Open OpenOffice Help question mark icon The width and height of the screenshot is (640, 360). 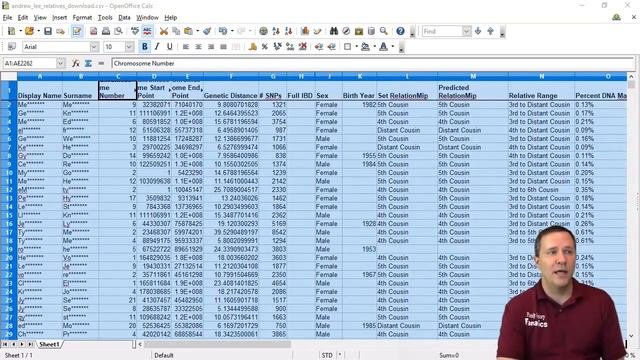pyautogui.click(x=400, y=31)
